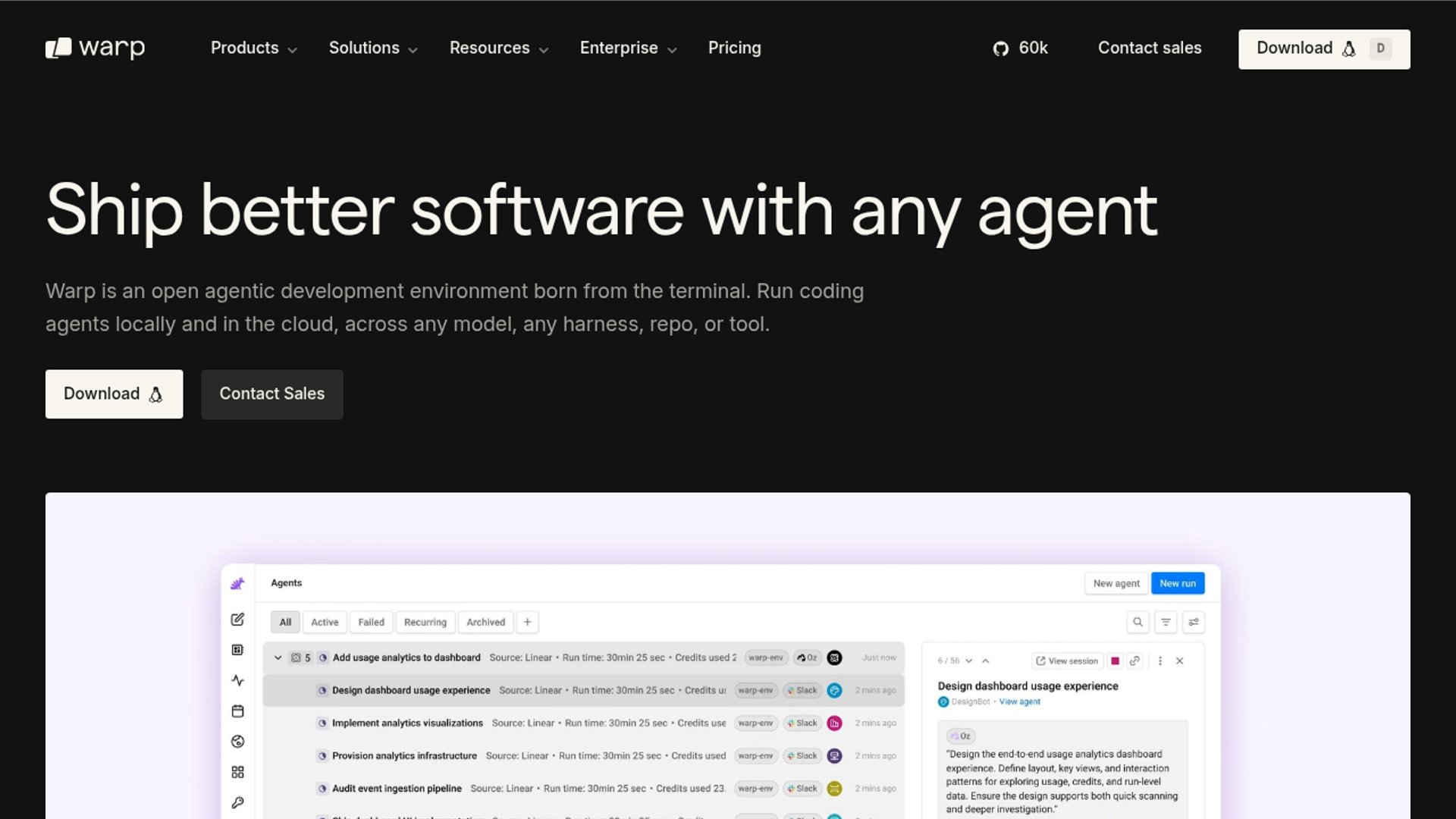Click the compose pencil icon in the sidebar
This screenshot has width=1456, height=819.
(x=237, y=620)
